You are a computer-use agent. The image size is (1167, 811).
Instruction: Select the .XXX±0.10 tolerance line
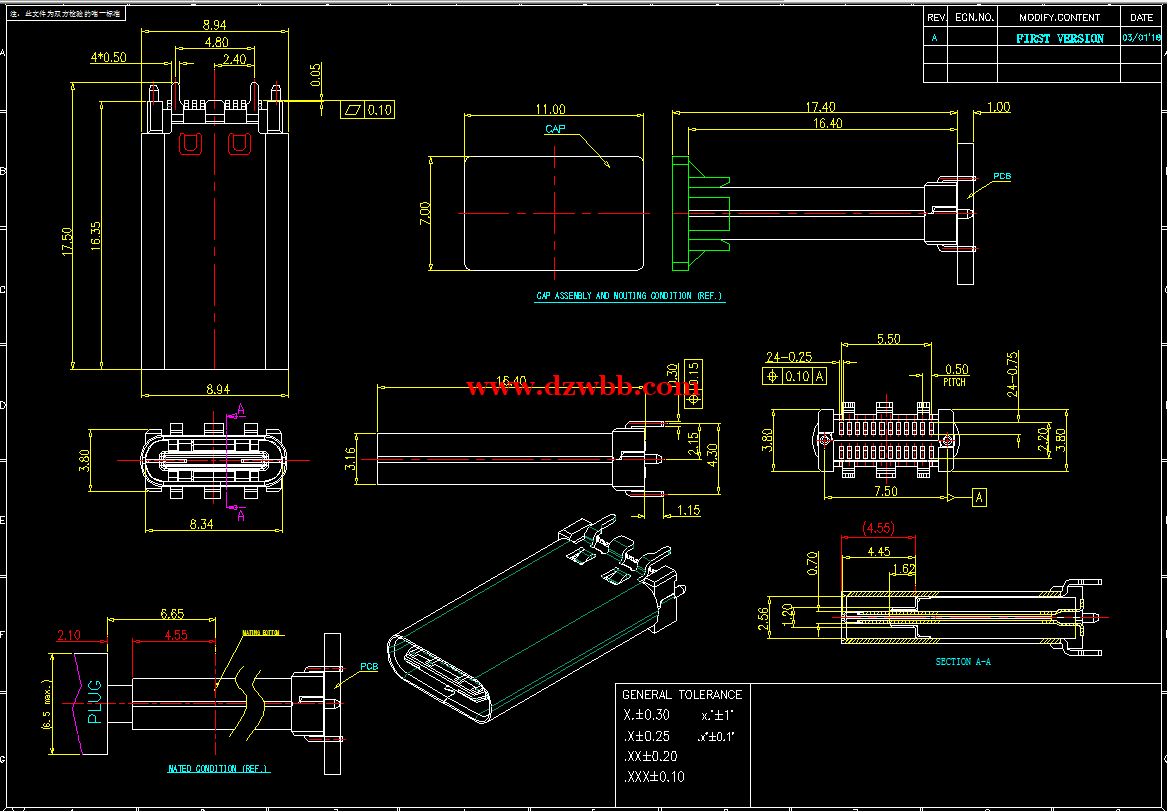653,777
